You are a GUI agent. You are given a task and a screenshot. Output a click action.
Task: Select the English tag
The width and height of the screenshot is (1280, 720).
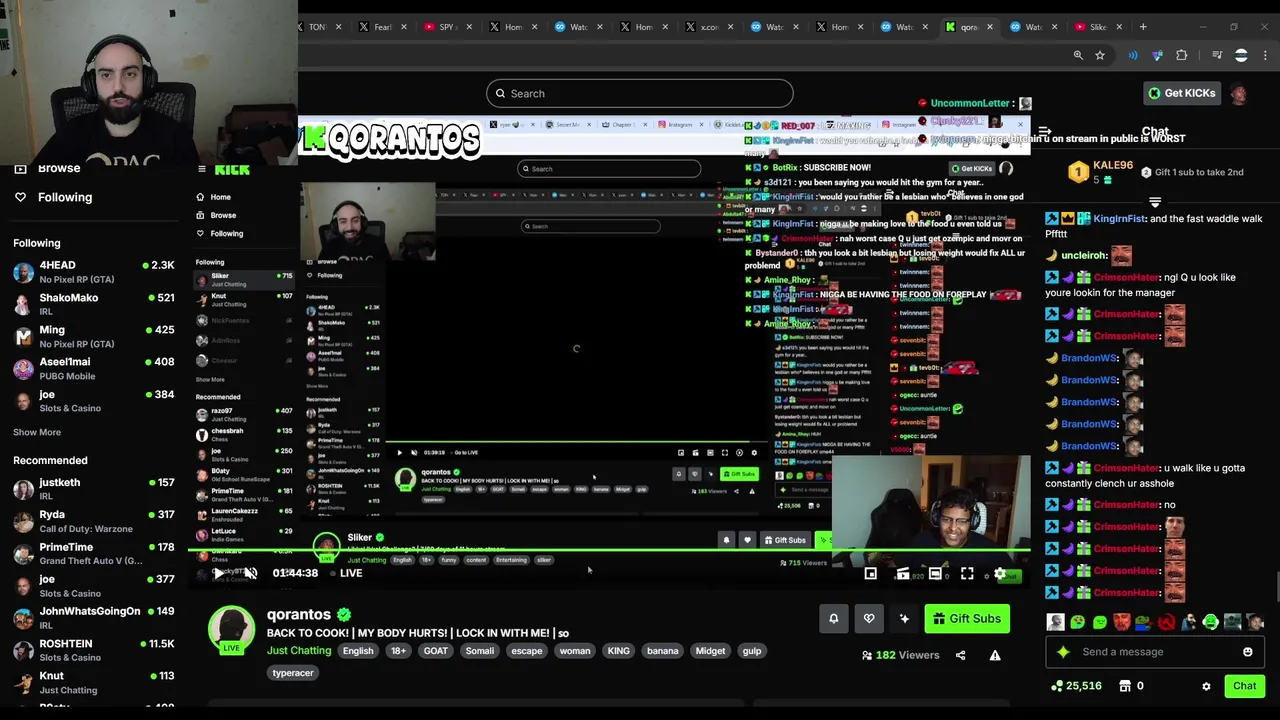358,651
